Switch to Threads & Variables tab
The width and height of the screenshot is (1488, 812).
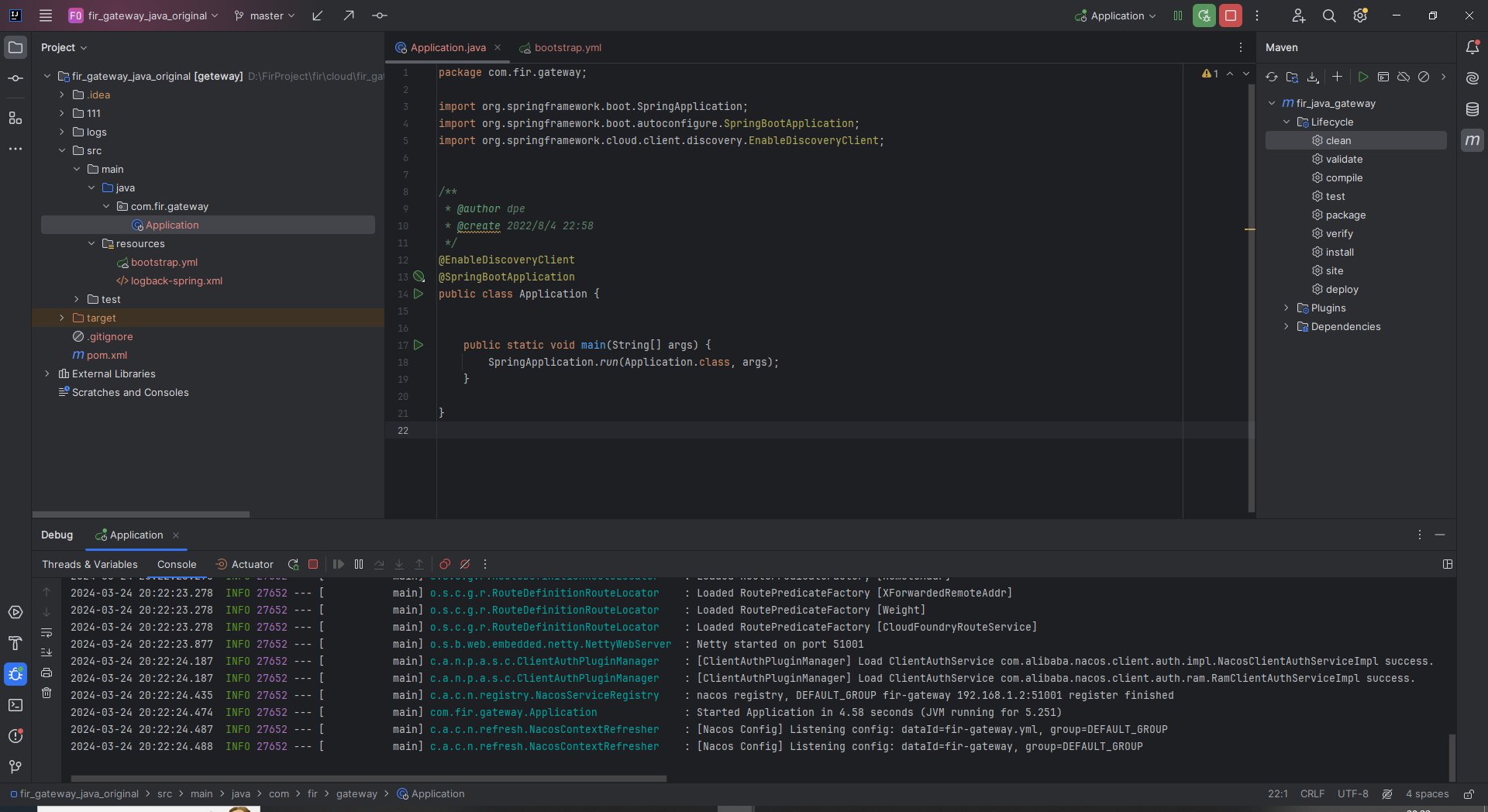[90, 564]
